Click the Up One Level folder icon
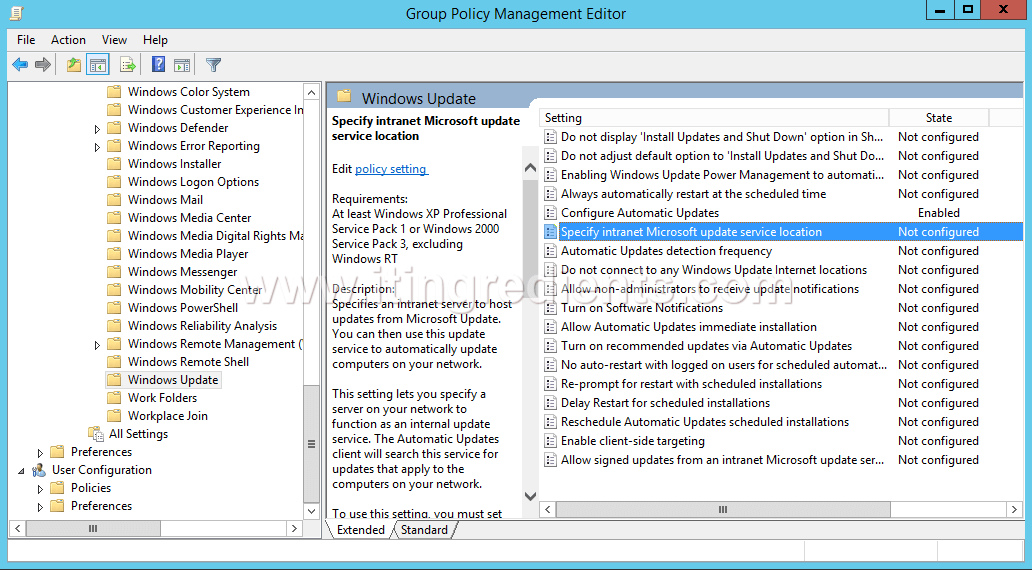The width and height of the screenshot is (1032, 570). (73, 65)
